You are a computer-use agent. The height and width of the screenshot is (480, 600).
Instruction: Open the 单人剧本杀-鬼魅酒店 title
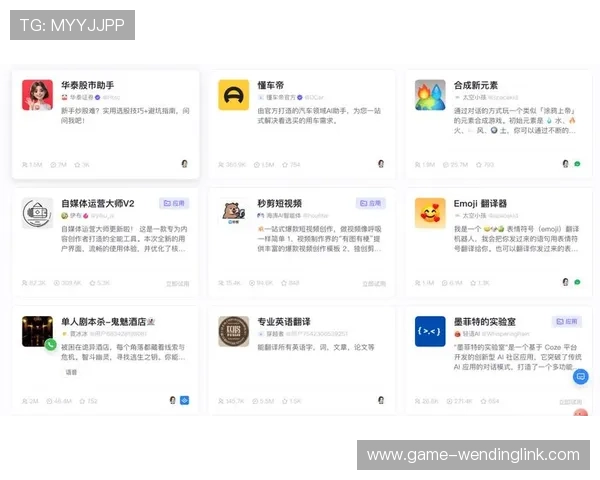click(x=108, y=322)
